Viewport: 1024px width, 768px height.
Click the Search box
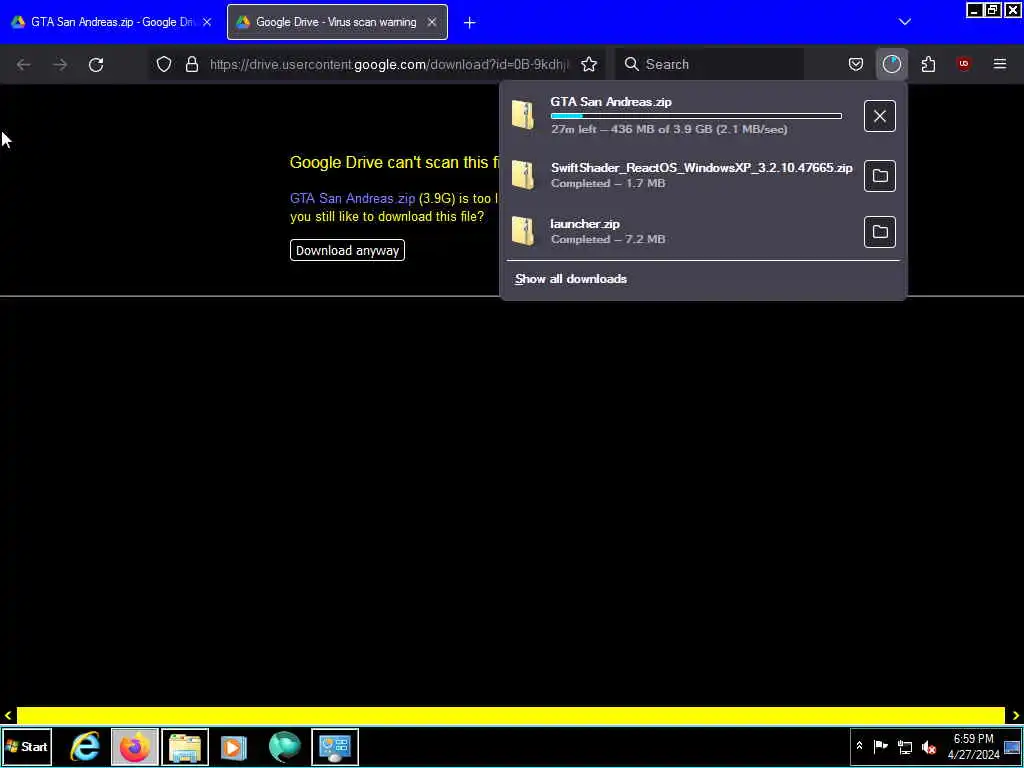(711, 64)
